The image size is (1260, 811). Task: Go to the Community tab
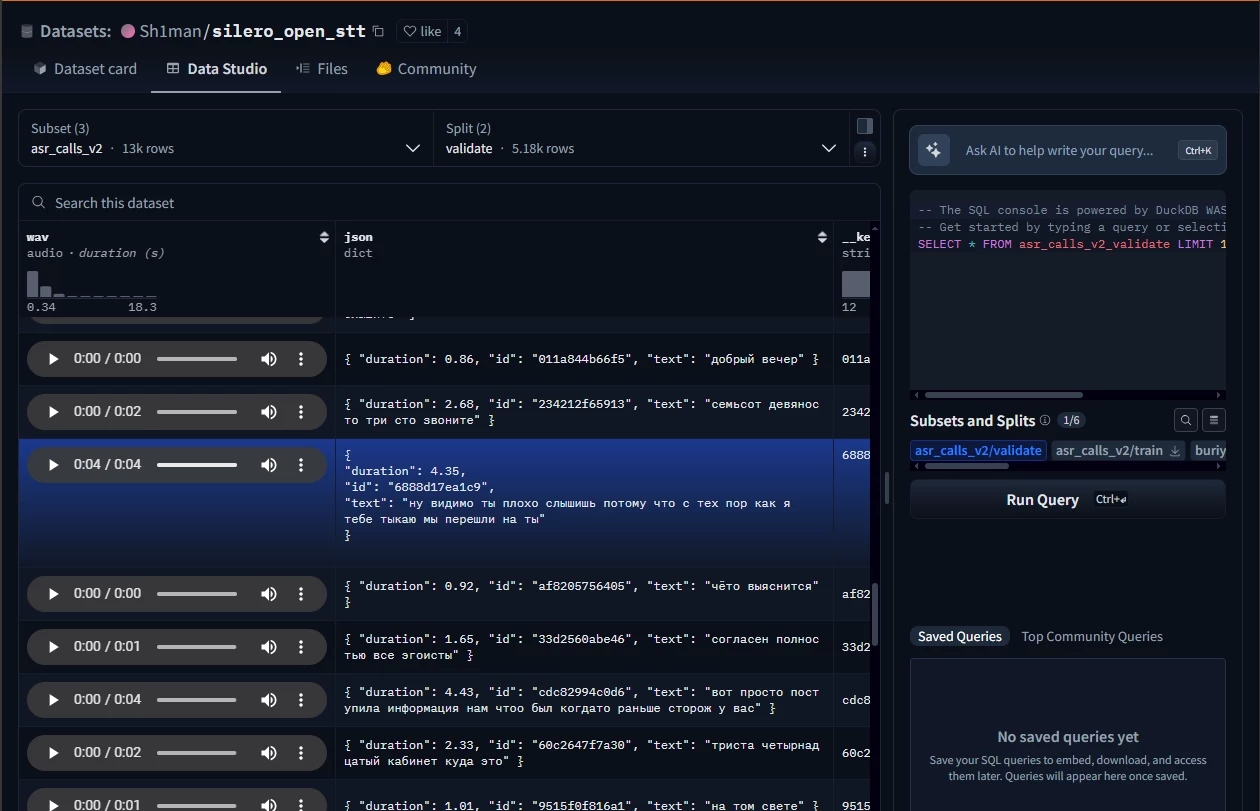pos(426,69)
